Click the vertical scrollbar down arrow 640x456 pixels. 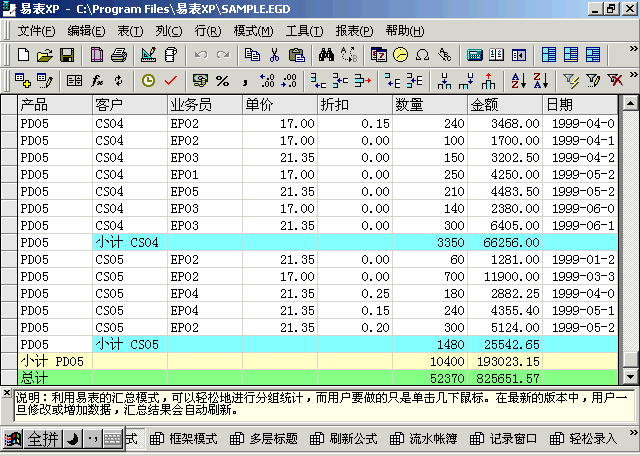click(630, 377)
